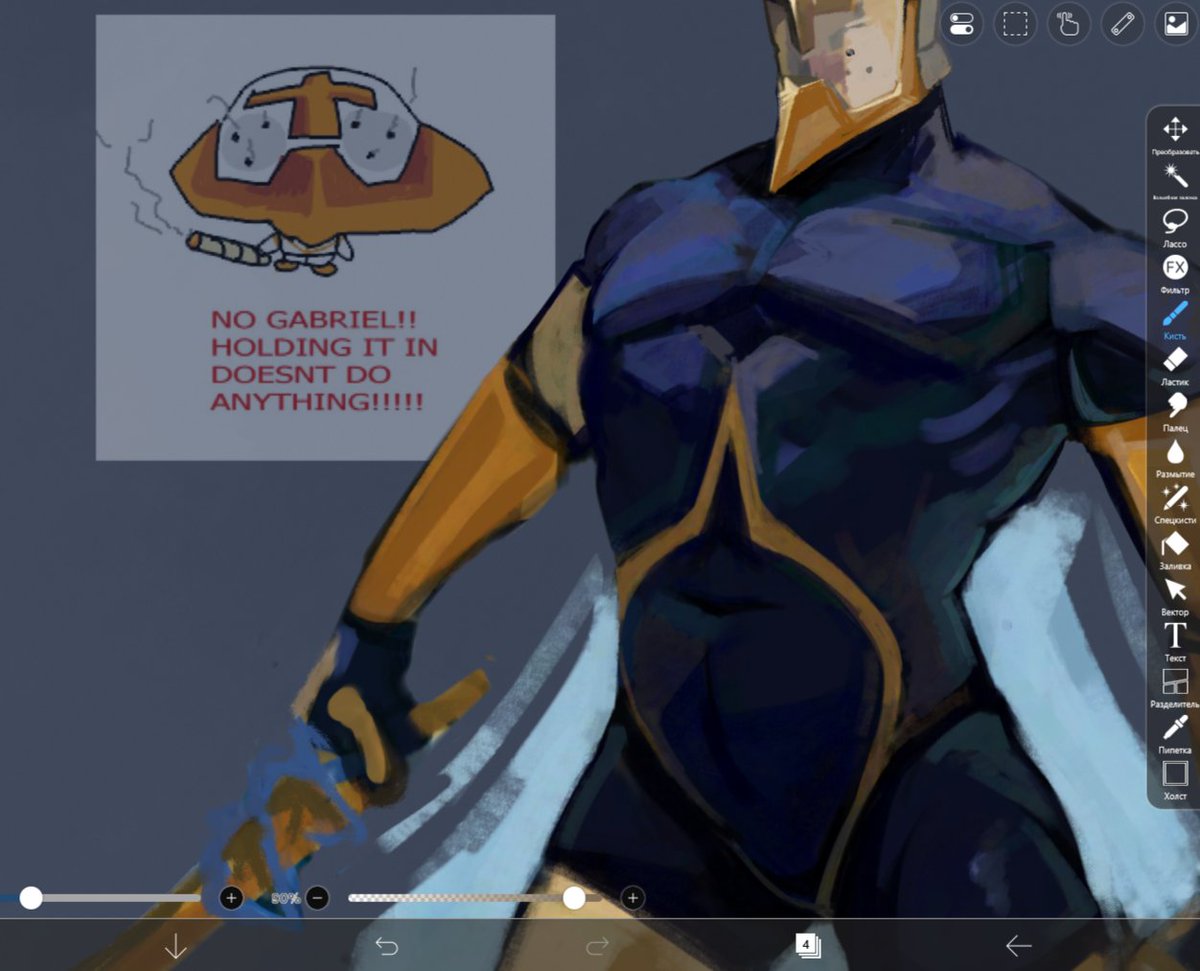
Task: Open the layers panel showing 4
Action: [807, 944]
